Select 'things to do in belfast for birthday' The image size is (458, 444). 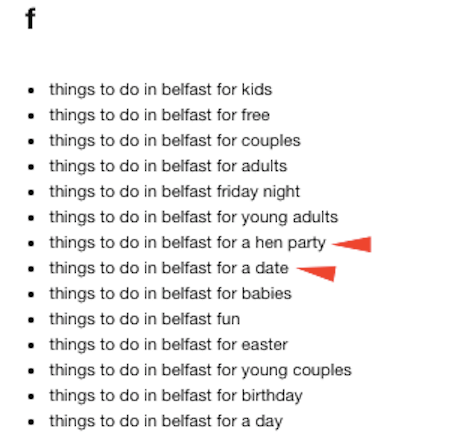tap(176, 396)
